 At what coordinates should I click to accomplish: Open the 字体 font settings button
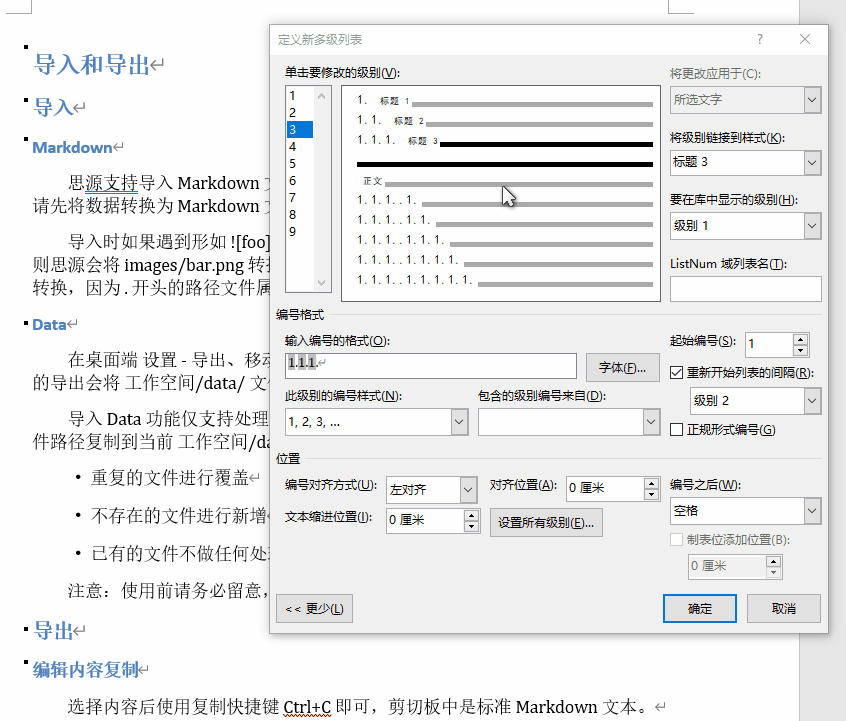(x=622, y=366)
